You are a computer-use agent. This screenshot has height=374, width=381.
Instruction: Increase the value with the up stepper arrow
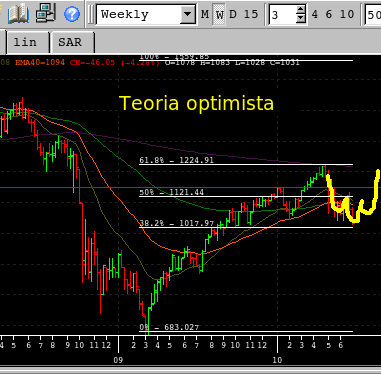coord(301,10)
